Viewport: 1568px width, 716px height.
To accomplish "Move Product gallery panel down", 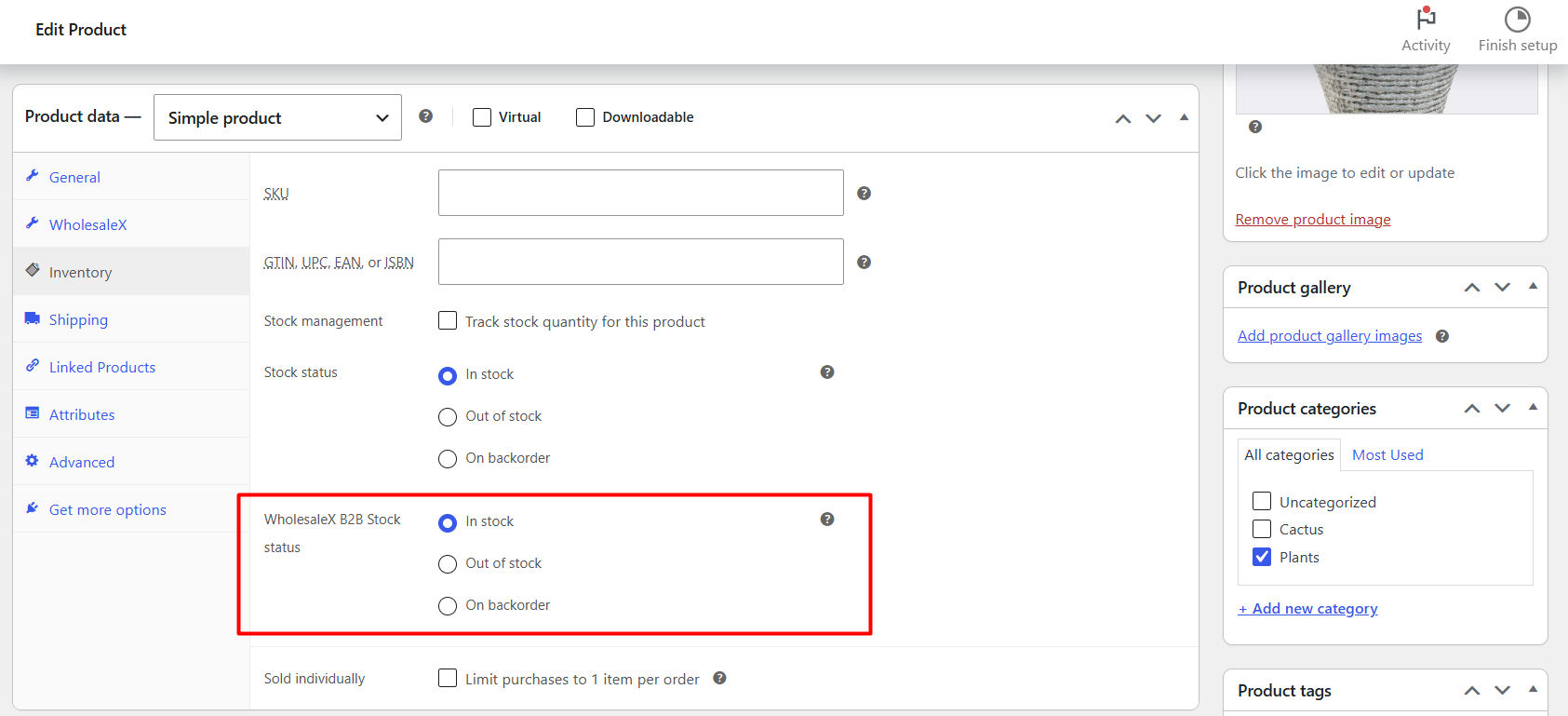I will [1503, 288].
